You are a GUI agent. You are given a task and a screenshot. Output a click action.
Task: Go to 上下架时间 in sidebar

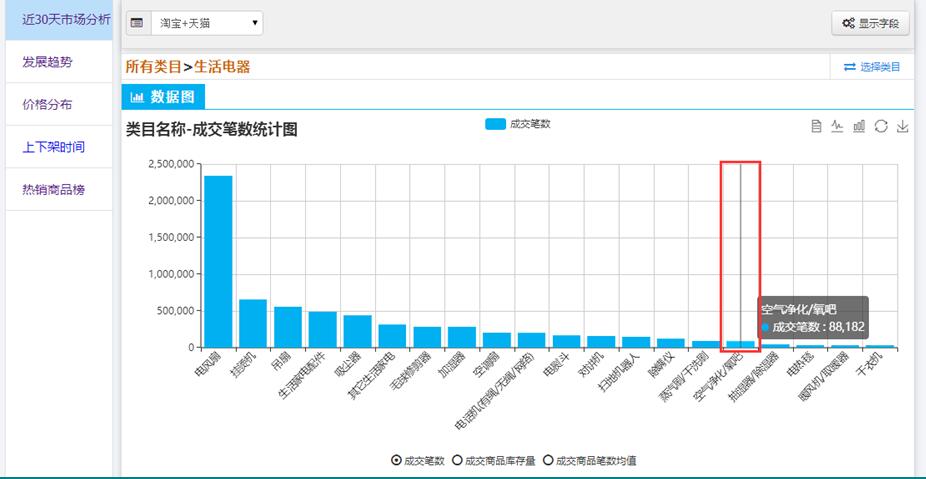[53, 147]
